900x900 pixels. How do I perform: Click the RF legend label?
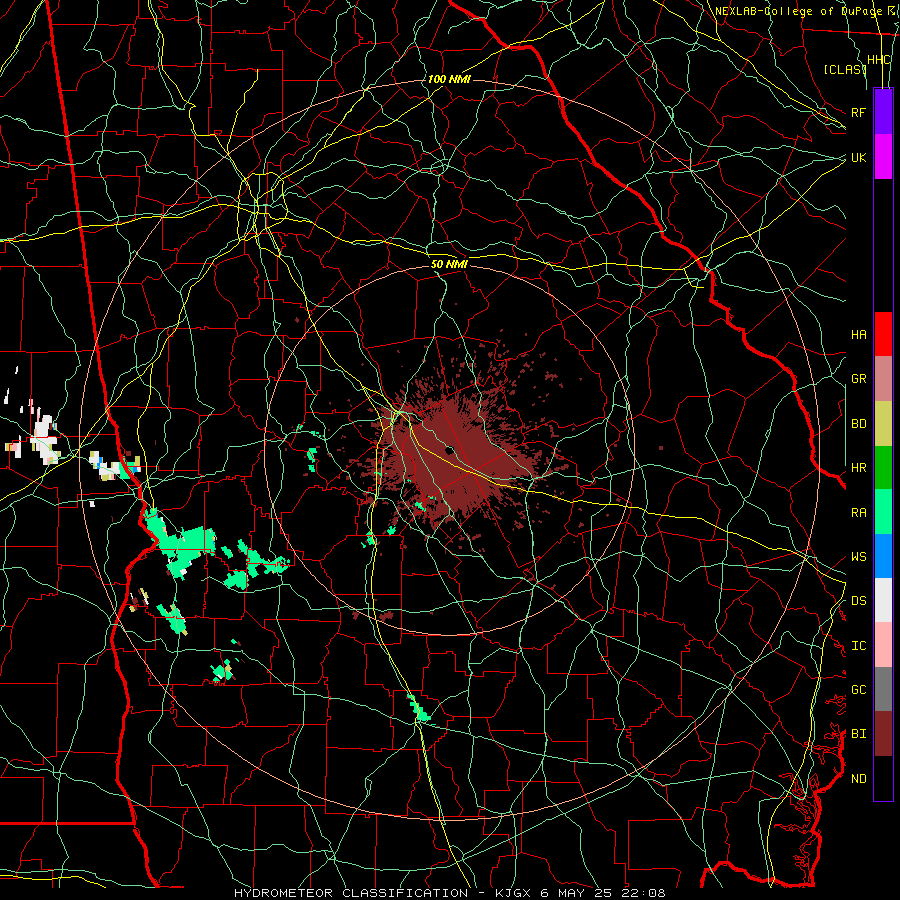click(x=858, y=112)
